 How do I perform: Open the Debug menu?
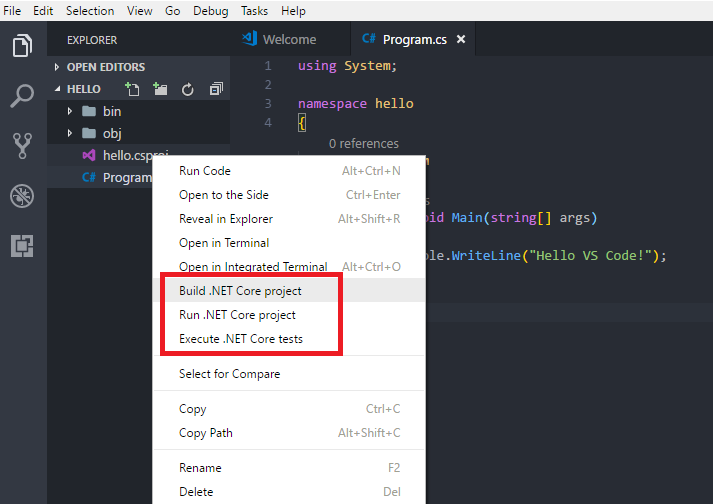coord(211,10)
